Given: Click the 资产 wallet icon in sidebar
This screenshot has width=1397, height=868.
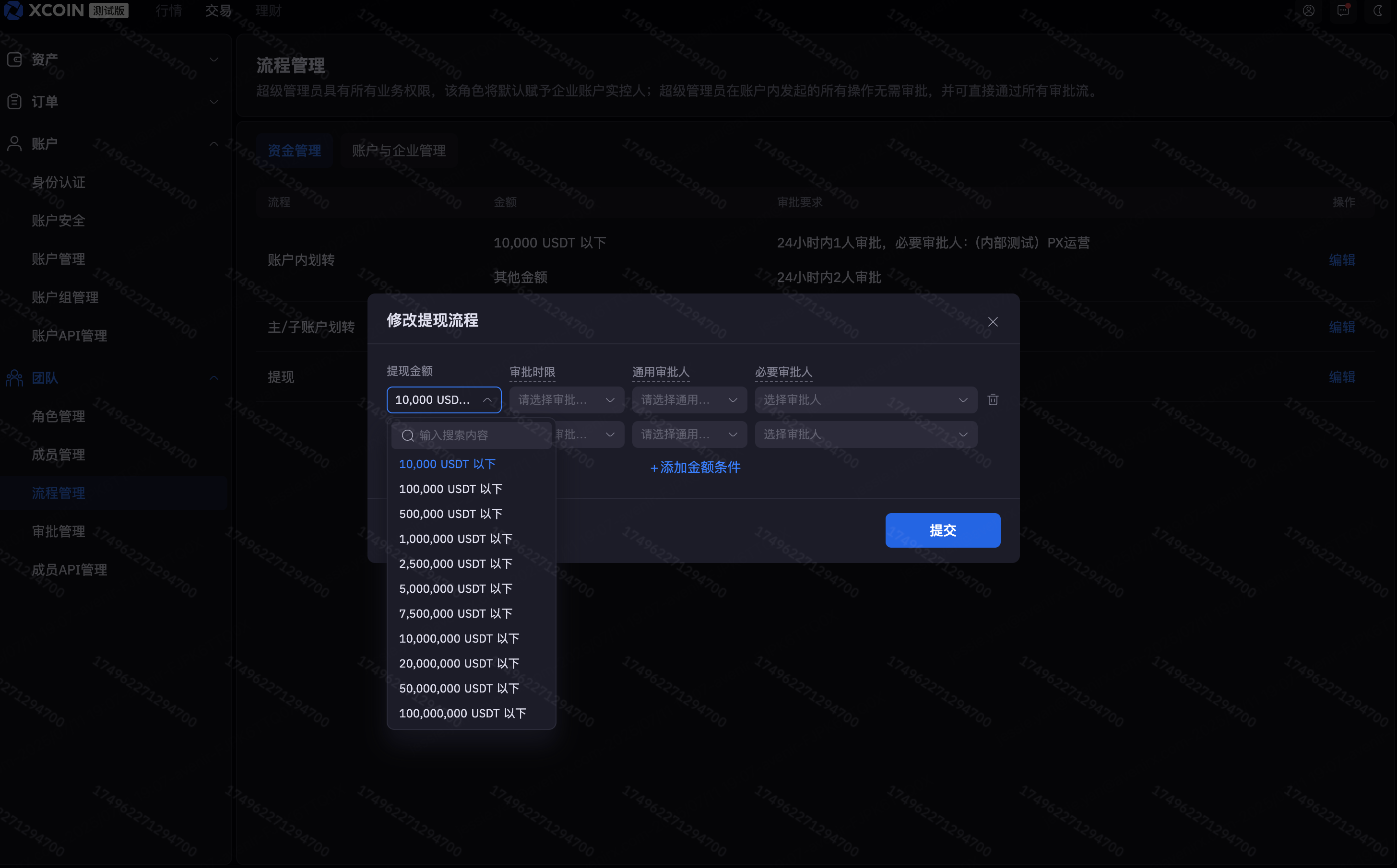Looking at the screenshot, I should click(x=14, y=59).
